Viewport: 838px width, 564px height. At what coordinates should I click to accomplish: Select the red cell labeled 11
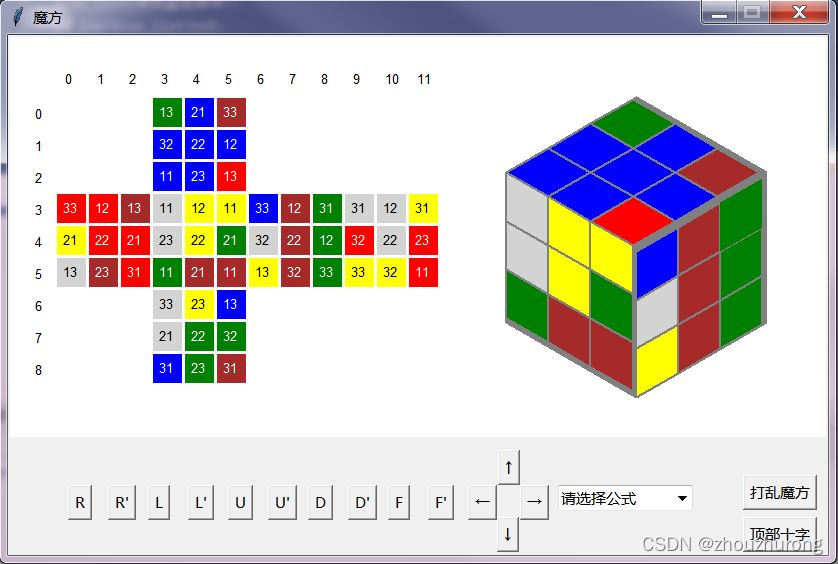[423, 273]
